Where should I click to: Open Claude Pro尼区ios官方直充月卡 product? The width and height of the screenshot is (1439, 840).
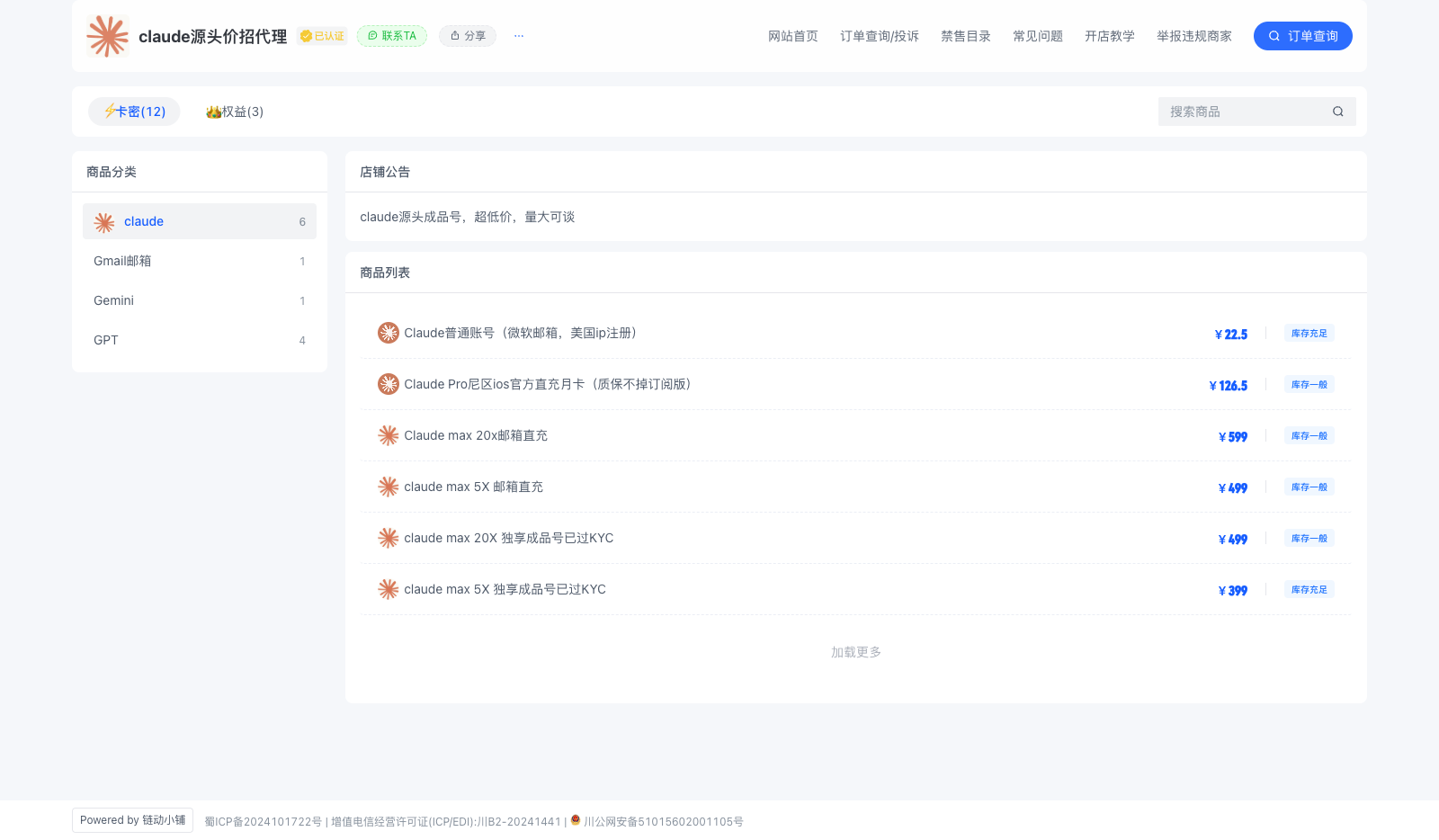click(856, 384)
